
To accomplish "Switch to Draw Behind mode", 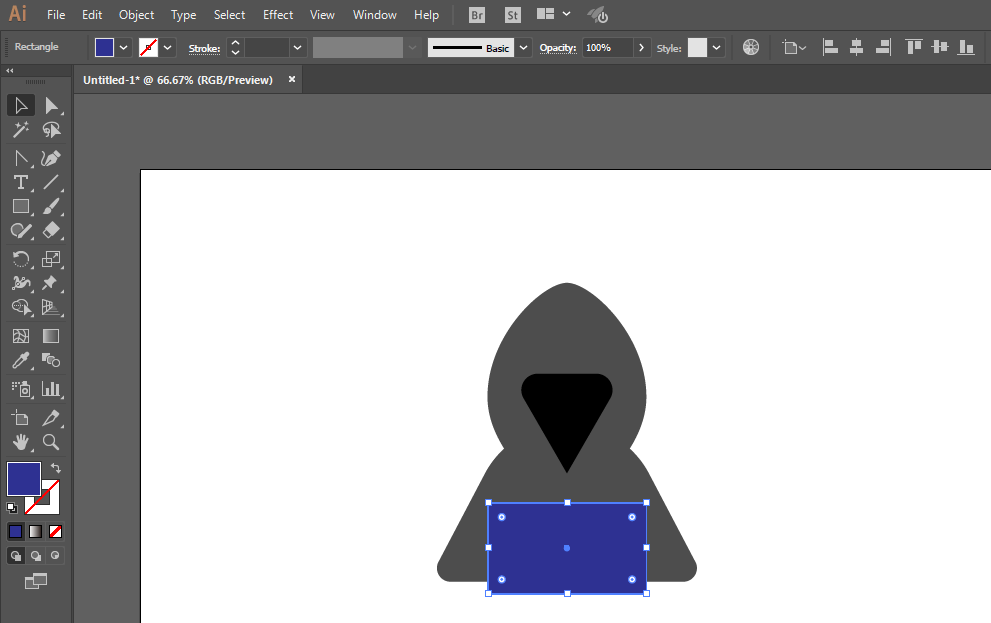I will (36, 555).
